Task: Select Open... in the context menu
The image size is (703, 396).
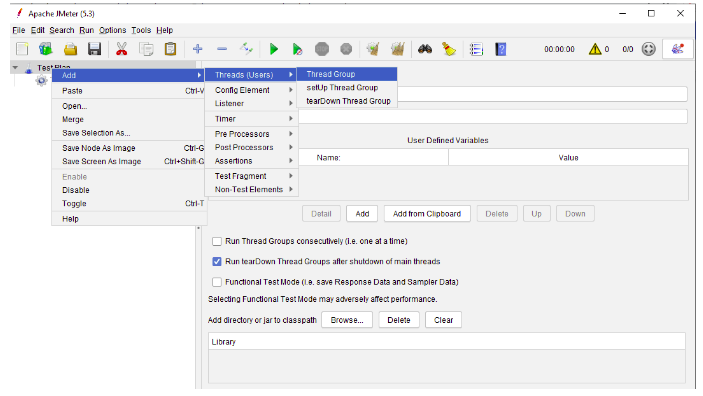Action: point(129,106)
